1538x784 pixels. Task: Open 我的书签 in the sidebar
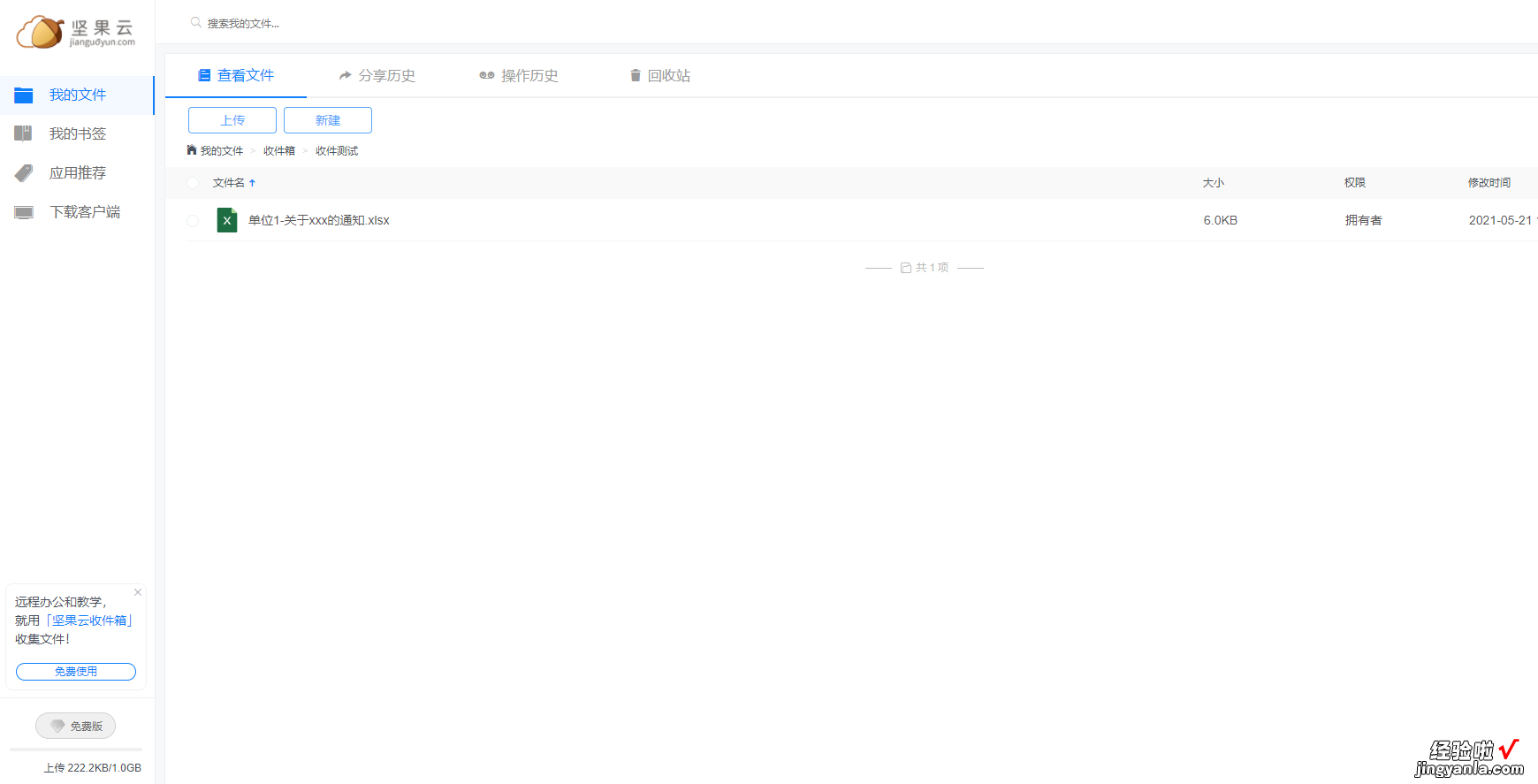77,134
